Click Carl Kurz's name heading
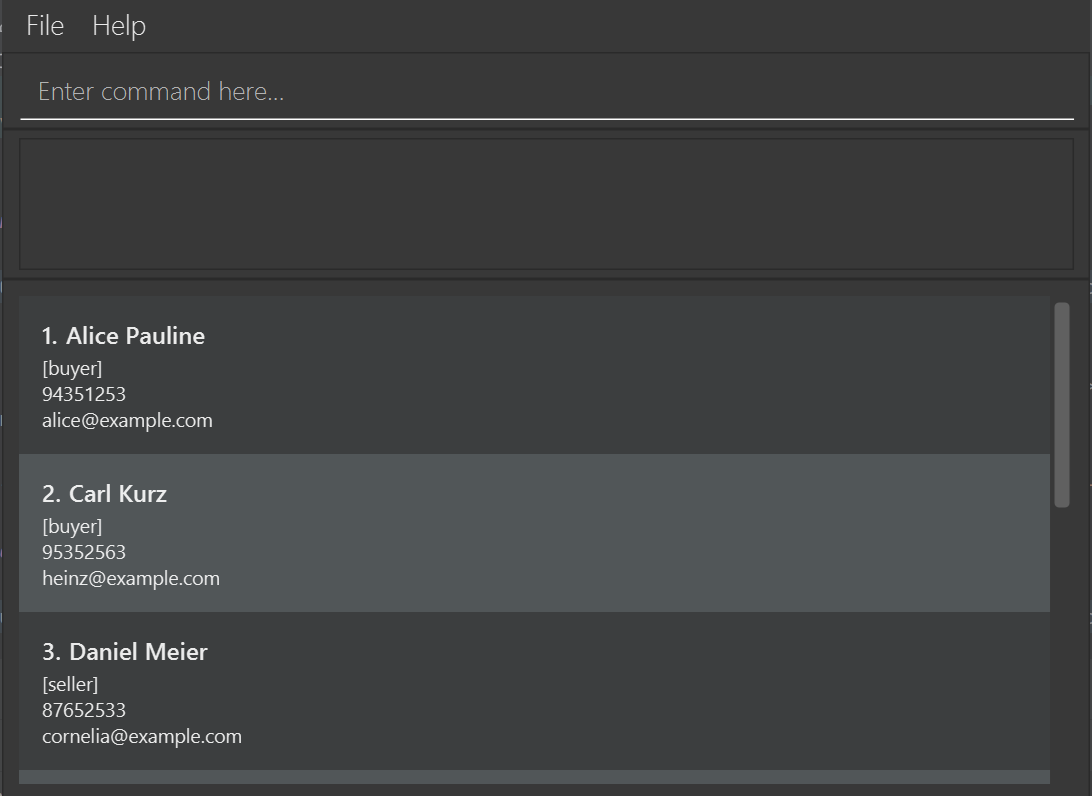 (104, 494)
